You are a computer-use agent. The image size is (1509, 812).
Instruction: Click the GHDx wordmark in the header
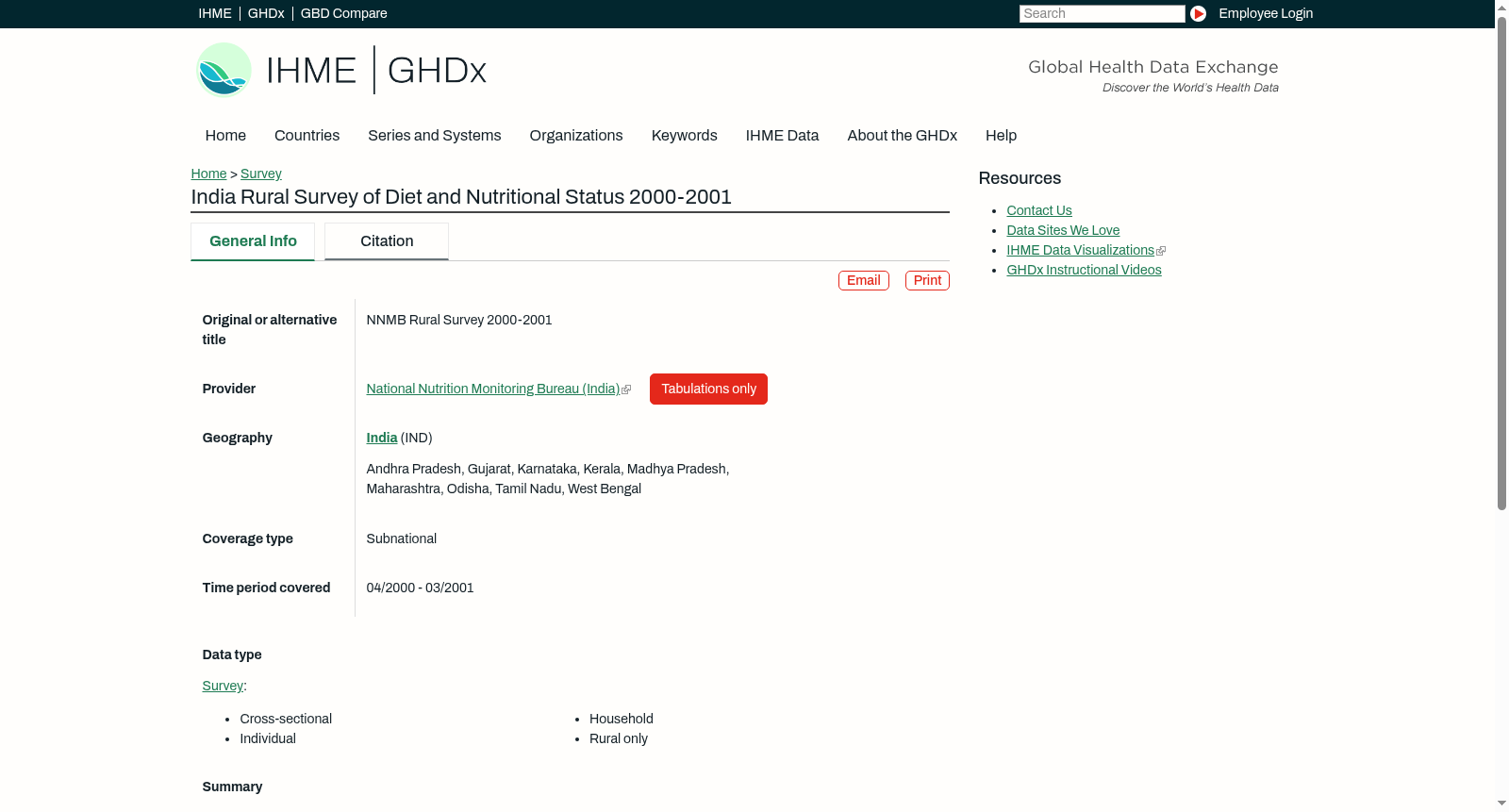tap(437, 71)
